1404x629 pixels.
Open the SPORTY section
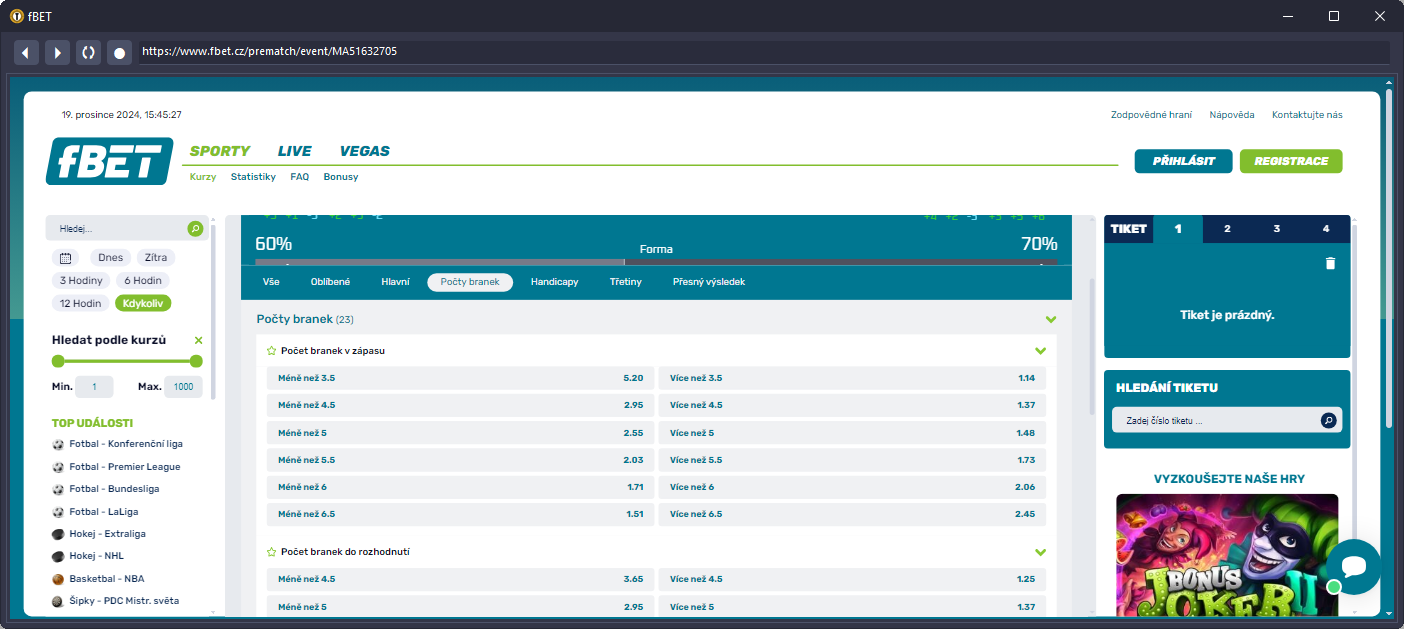[220, 151]
